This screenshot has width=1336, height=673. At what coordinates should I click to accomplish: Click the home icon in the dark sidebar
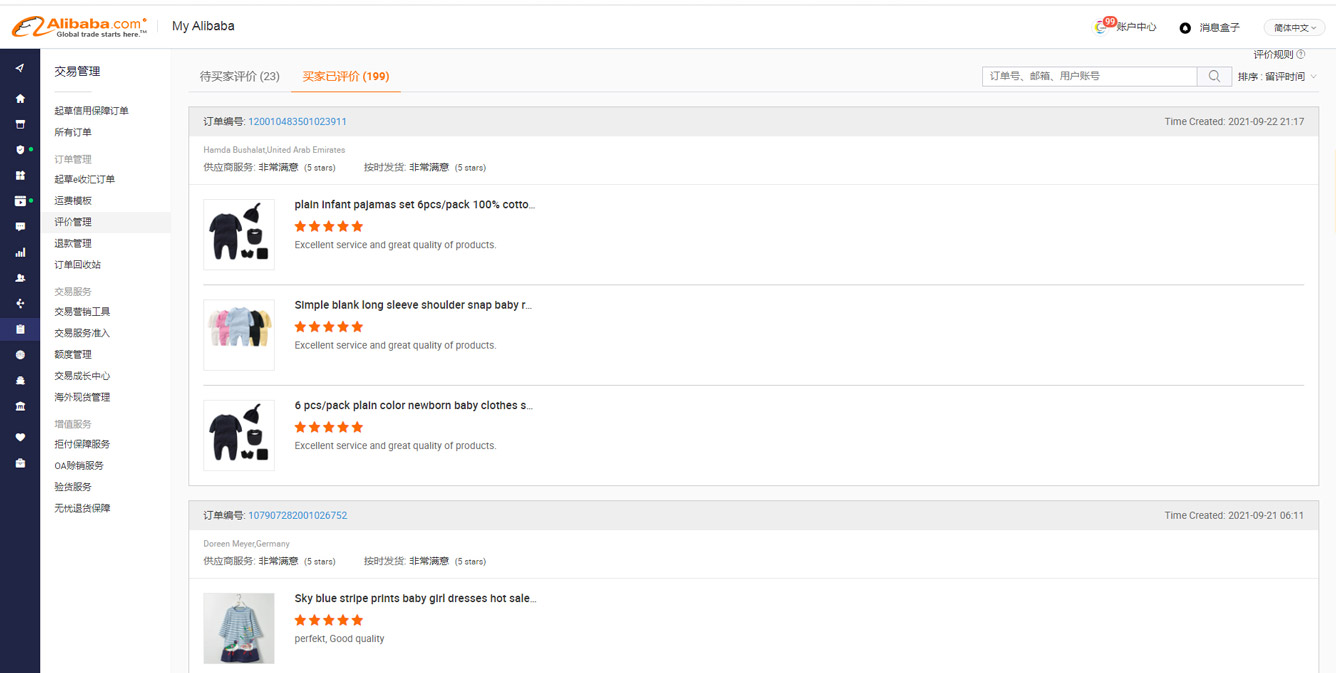pyautogui.click(x=20, y=99)
